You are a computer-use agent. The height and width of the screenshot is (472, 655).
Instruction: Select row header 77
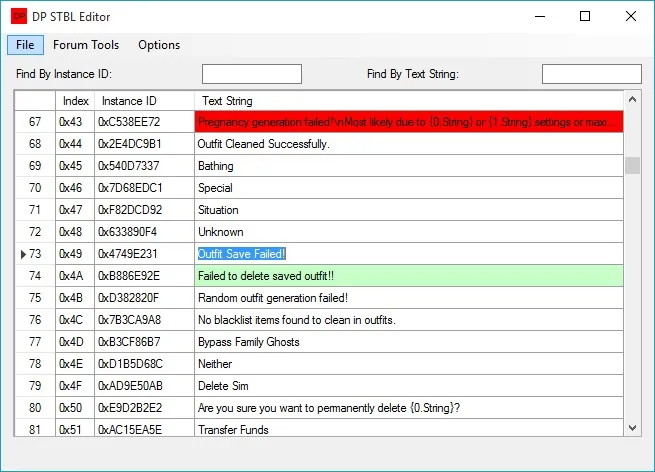[x=35, y=342]
